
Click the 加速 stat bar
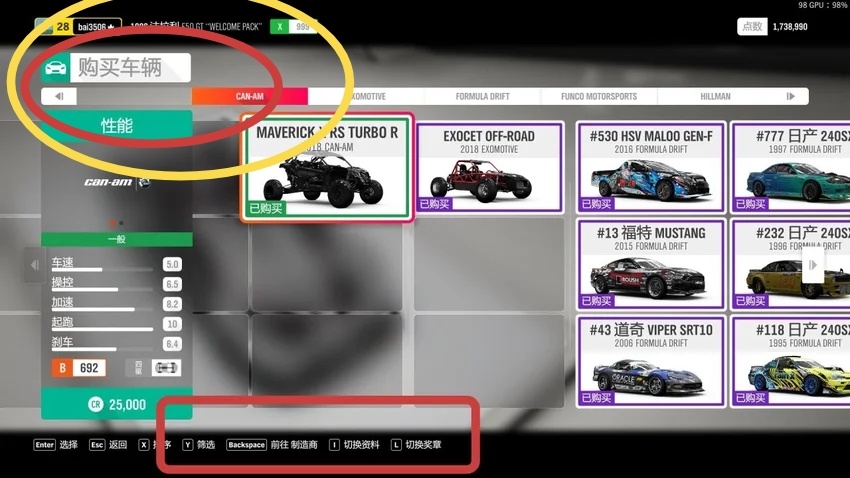click(x=102, y=309)
